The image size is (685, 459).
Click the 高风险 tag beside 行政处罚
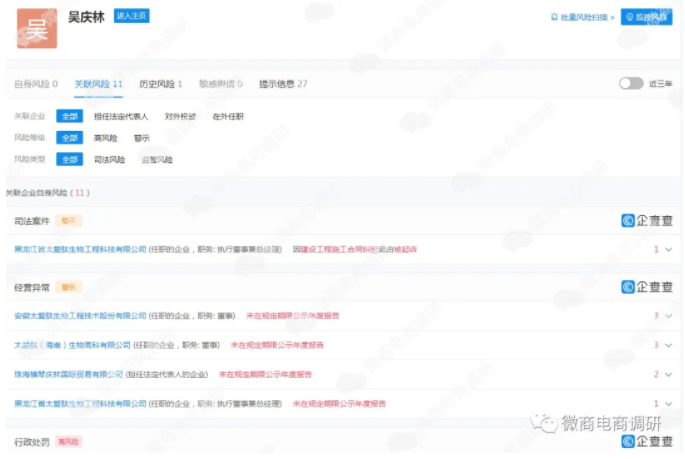click(69, 442)
